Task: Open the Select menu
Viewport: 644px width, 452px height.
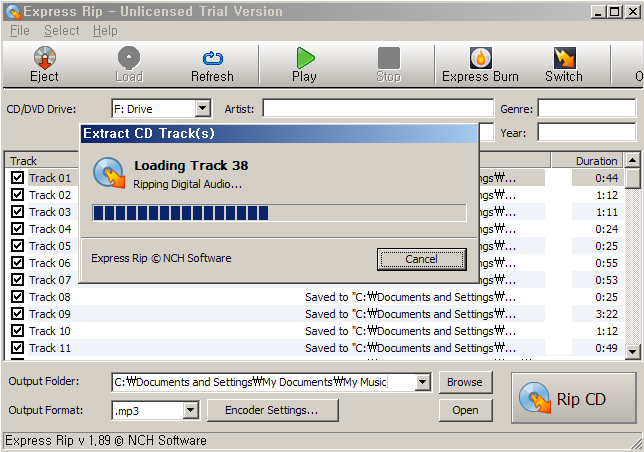Action: coord(62,31)
